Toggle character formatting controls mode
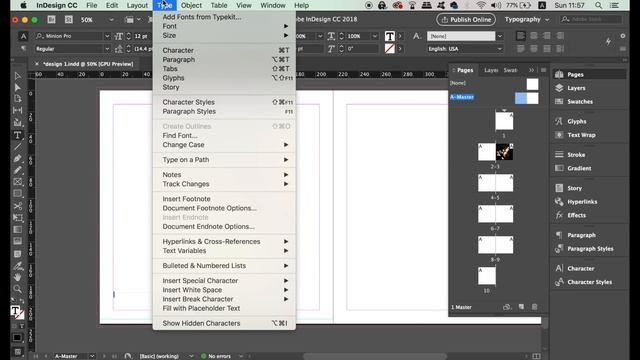The width and height of the screenshot is (640, 360). (x=23, y=36)
